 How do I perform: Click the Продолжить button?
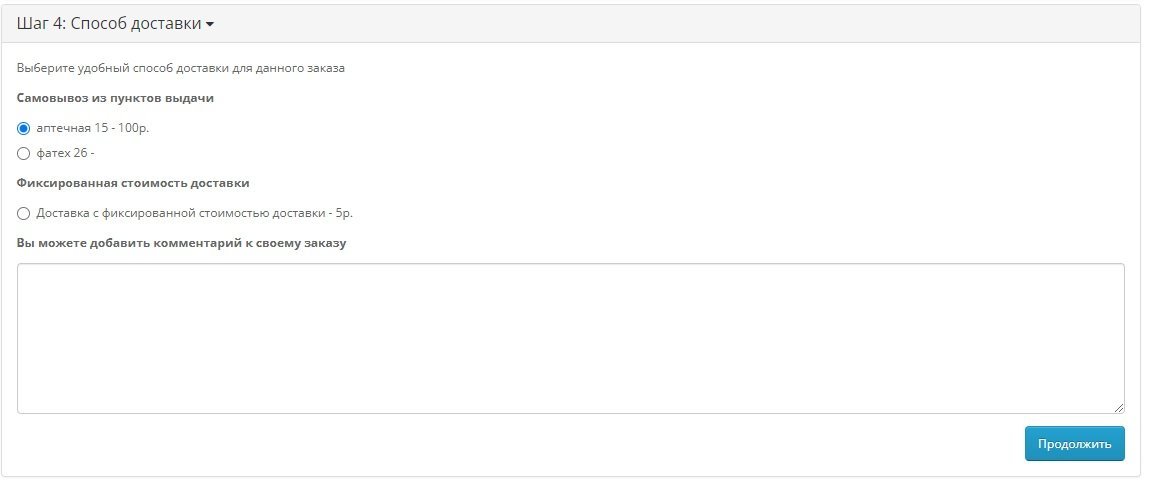point(1074,444)
